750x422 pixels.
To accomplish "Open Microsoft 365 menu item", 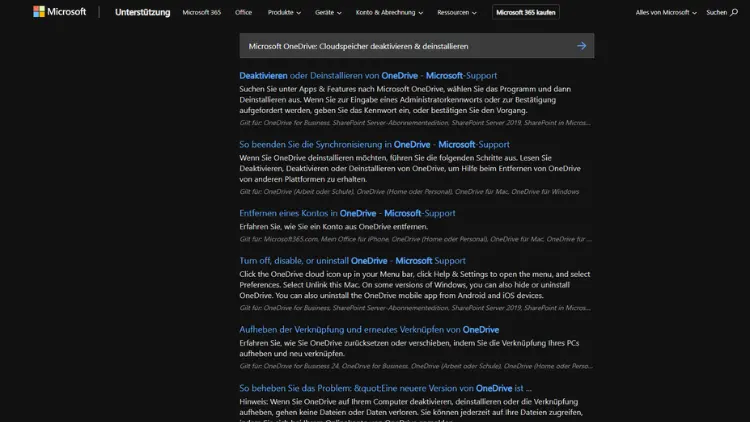I will (x=201, y=12).
